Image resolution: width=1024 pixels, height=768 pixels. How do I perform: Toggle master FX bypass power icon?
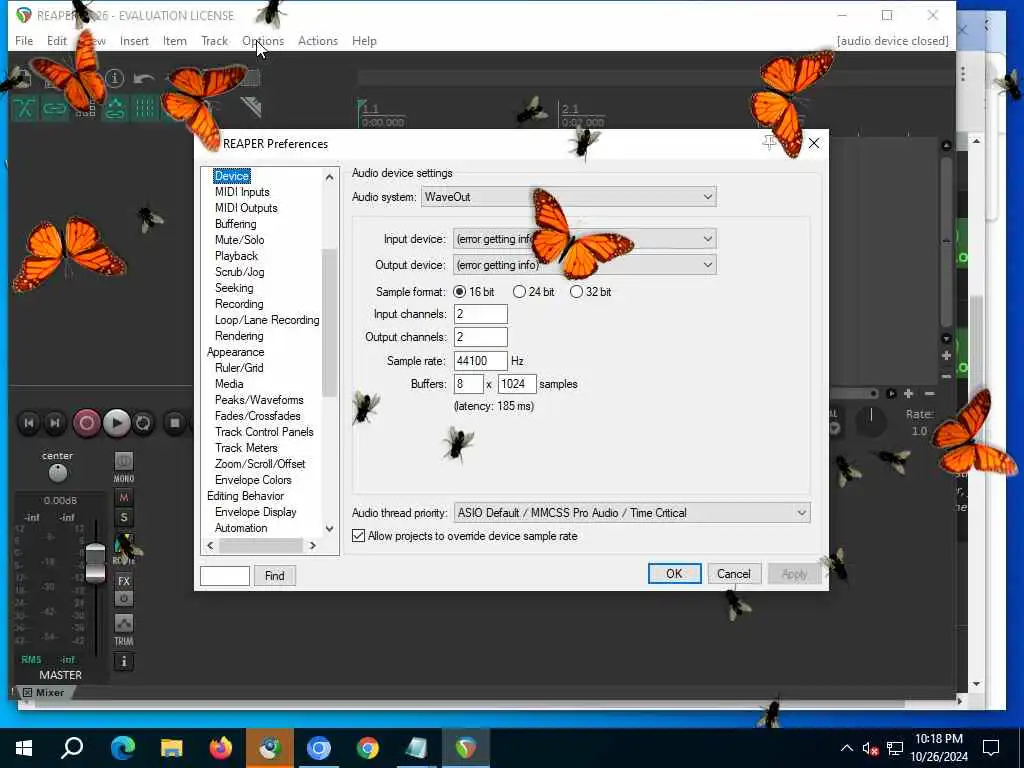tap(123, 598)
